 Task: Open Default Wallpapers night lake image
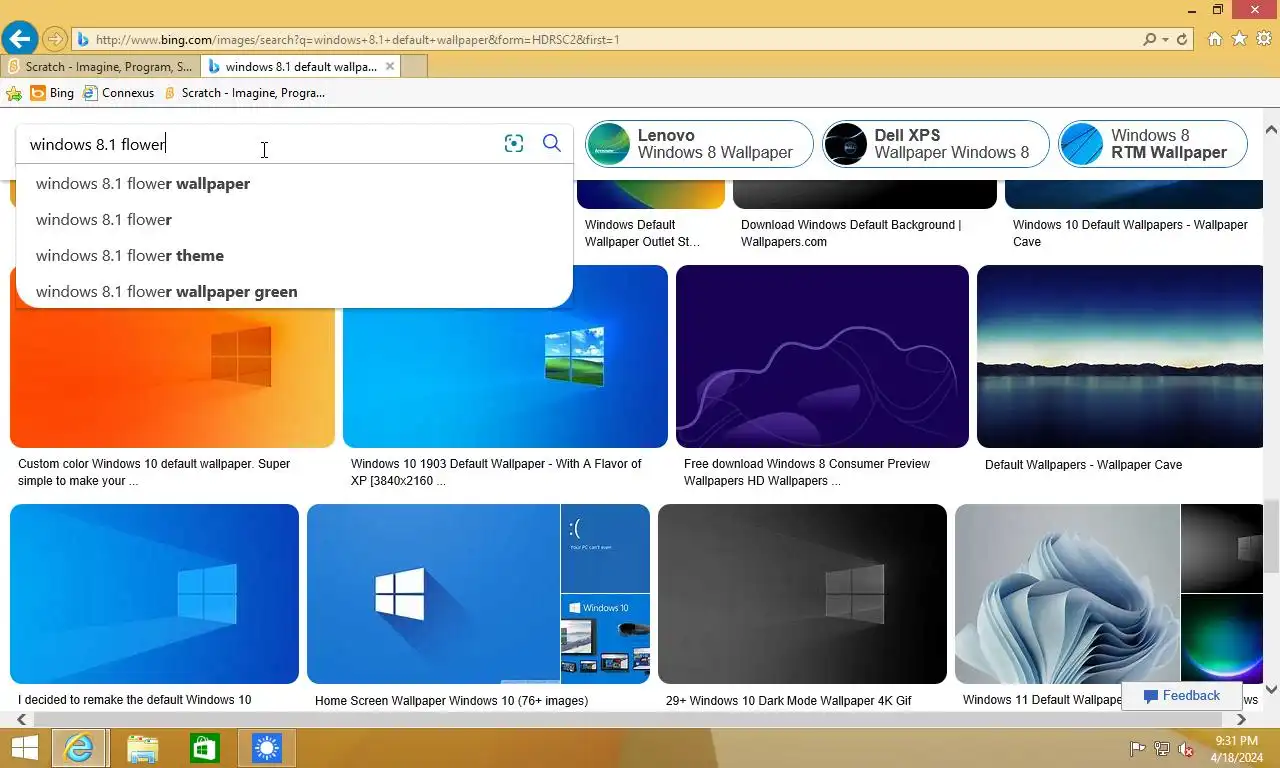point(1120,356)
